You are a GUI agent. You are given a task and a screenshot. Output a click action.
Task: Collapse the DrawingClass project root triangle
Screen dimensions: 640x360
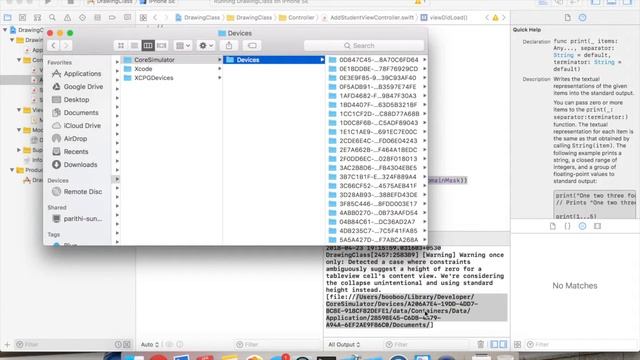tap(5, 30)
